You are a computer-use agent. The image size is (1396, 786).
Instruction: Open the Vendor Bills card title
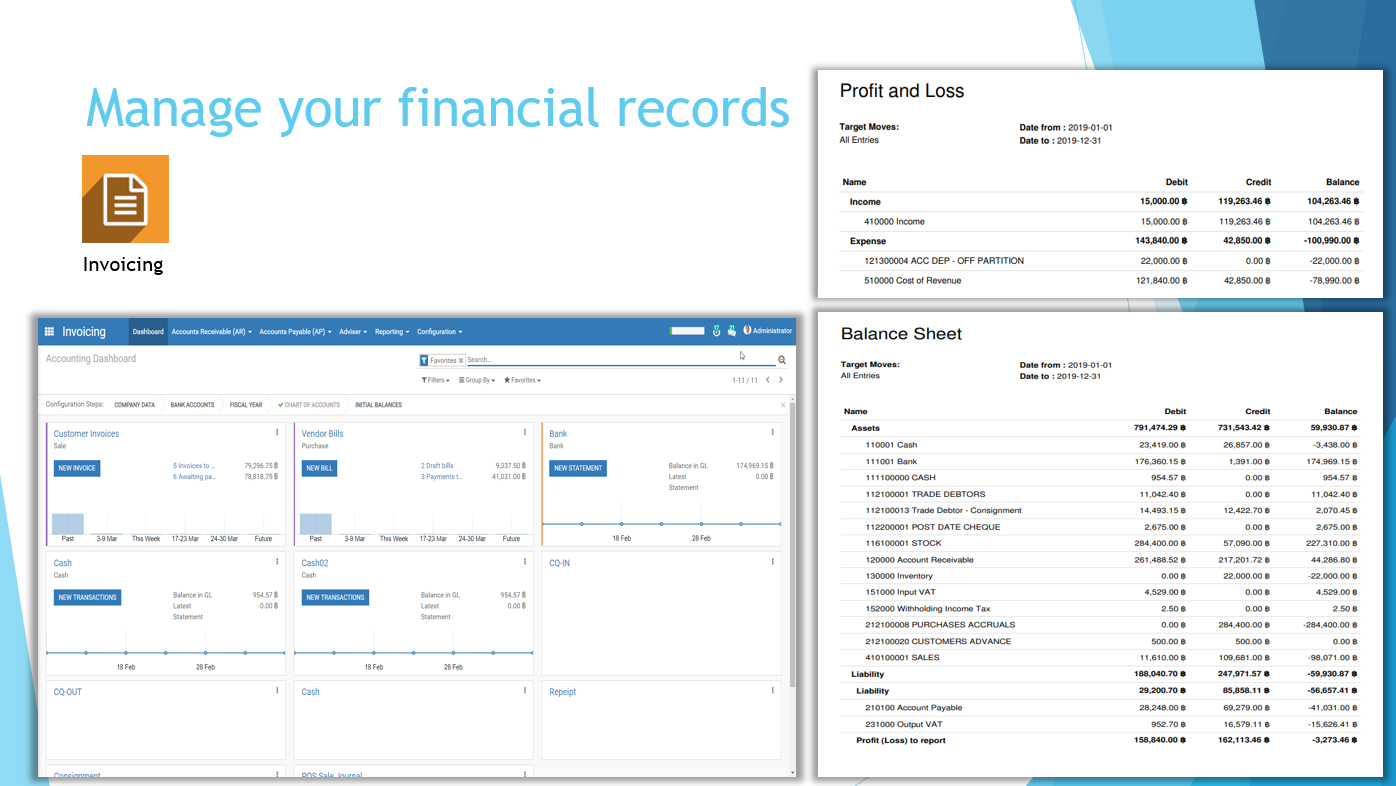pyautogui.click(x=322, y=434)
